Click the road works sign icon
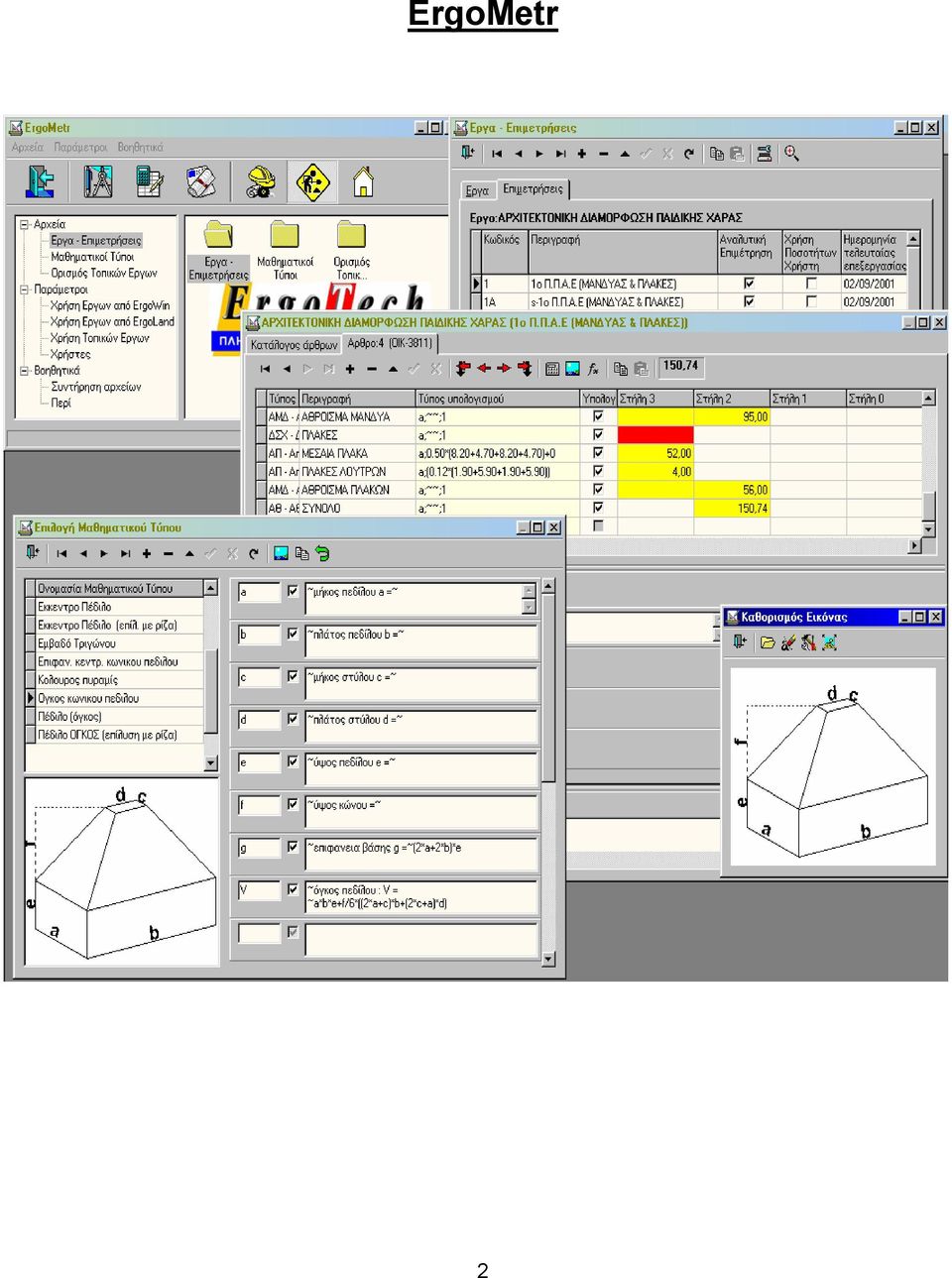 312,181
